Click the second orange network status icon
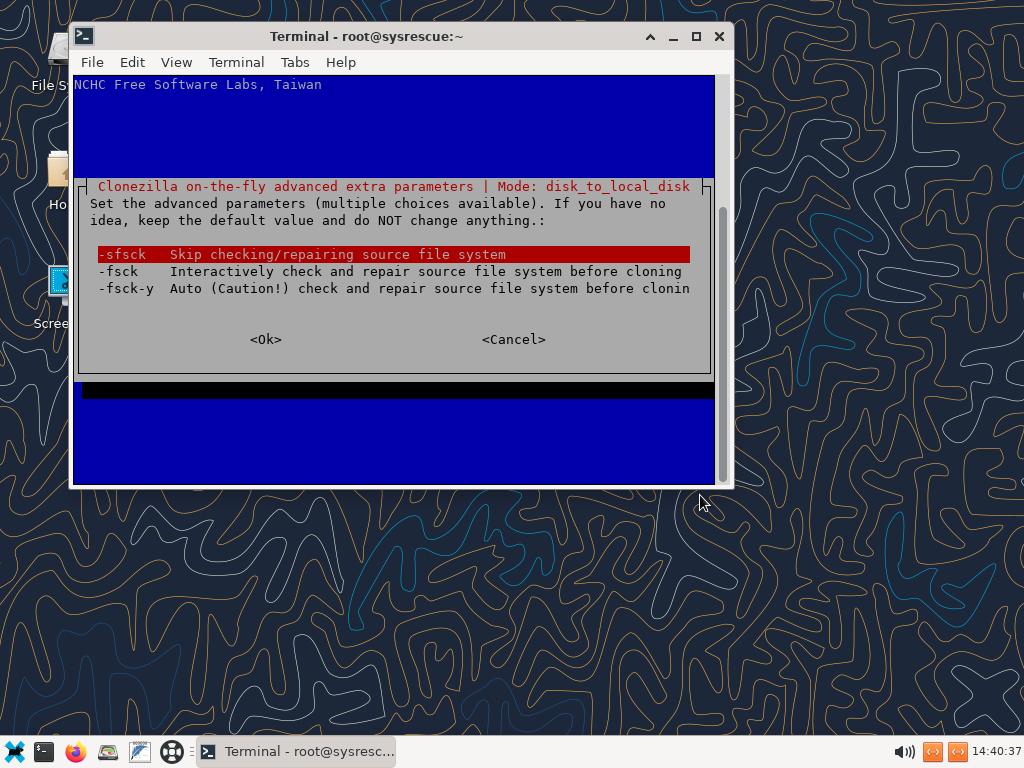1024x768 pixels. click(x=957, y=751)
